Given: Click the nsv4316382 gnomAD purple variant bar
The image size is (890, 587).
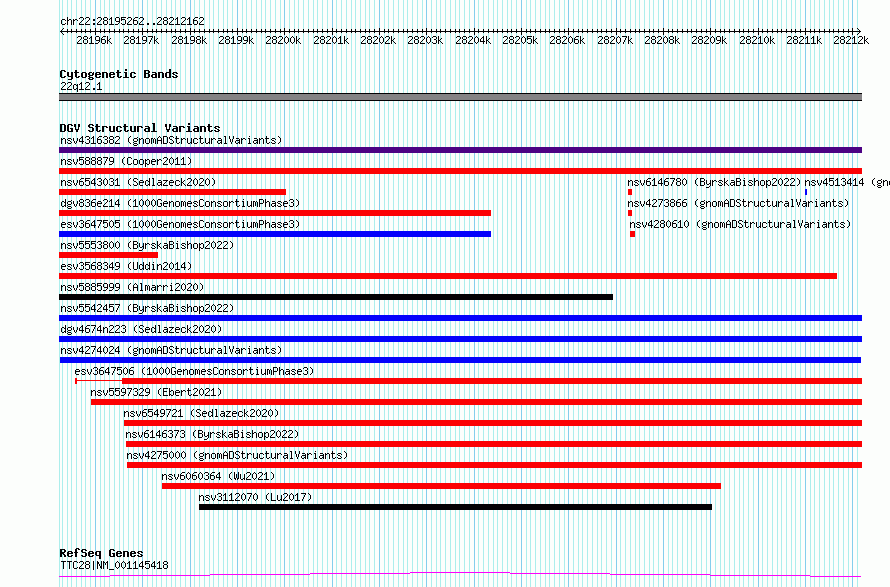Looking at the screenshot, I should [x=460, y=150].
